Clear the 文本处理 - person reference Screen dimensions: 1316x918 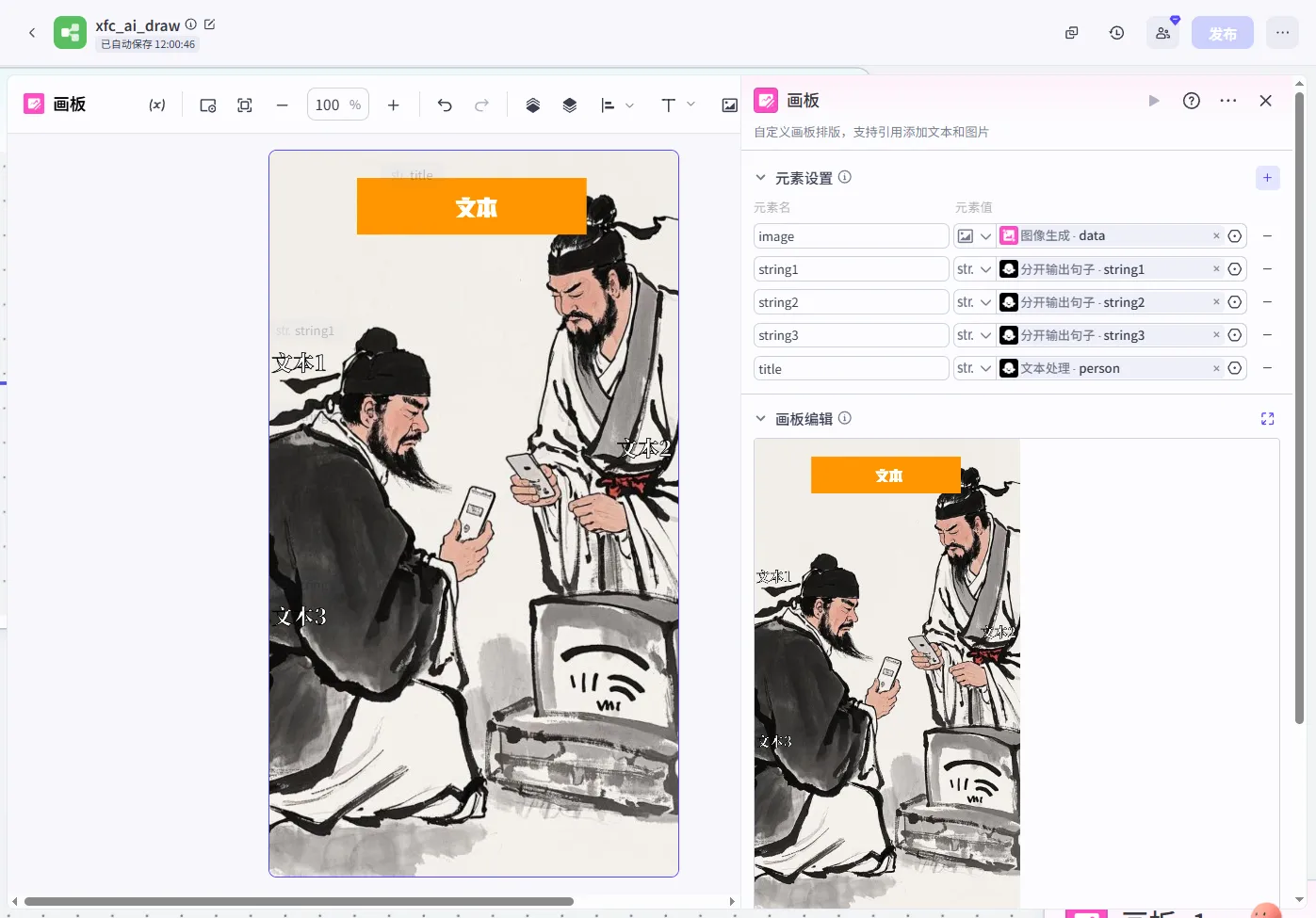coord(1216,368)
